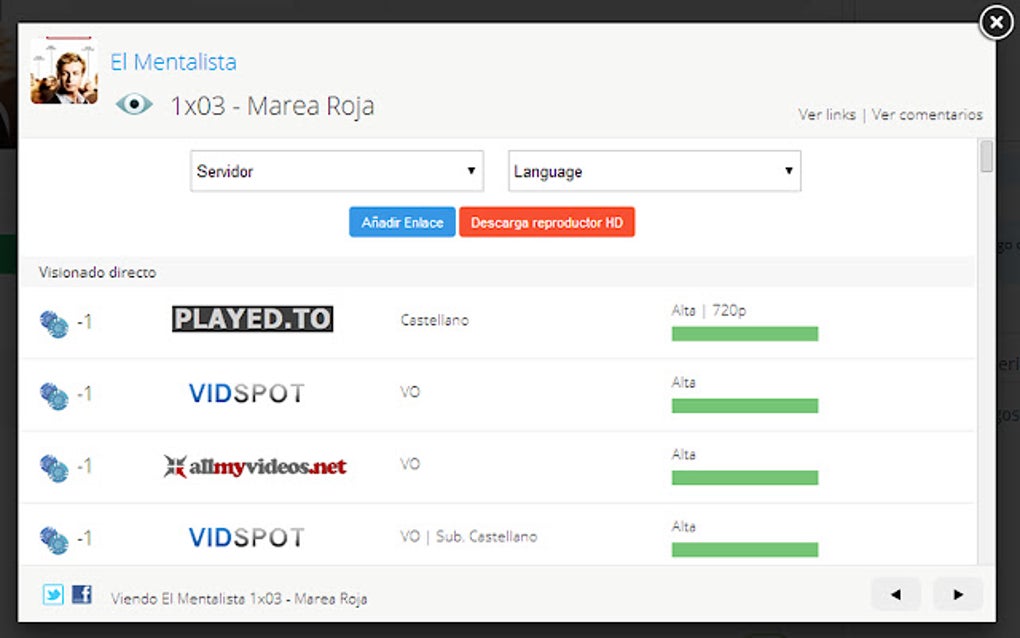
Task: Click the vote chips icon beside PLAYED.TO
Action: [55, 322]
